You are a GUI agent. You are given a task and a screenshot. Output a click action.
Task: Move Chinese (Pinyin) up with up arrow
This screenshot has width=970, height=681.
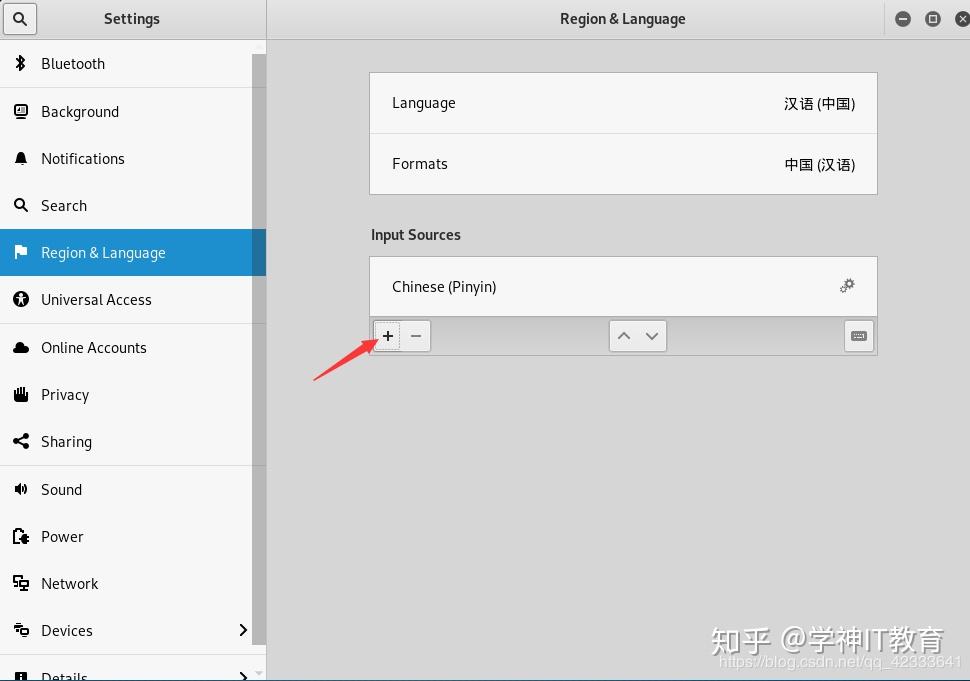pos(624,336)
